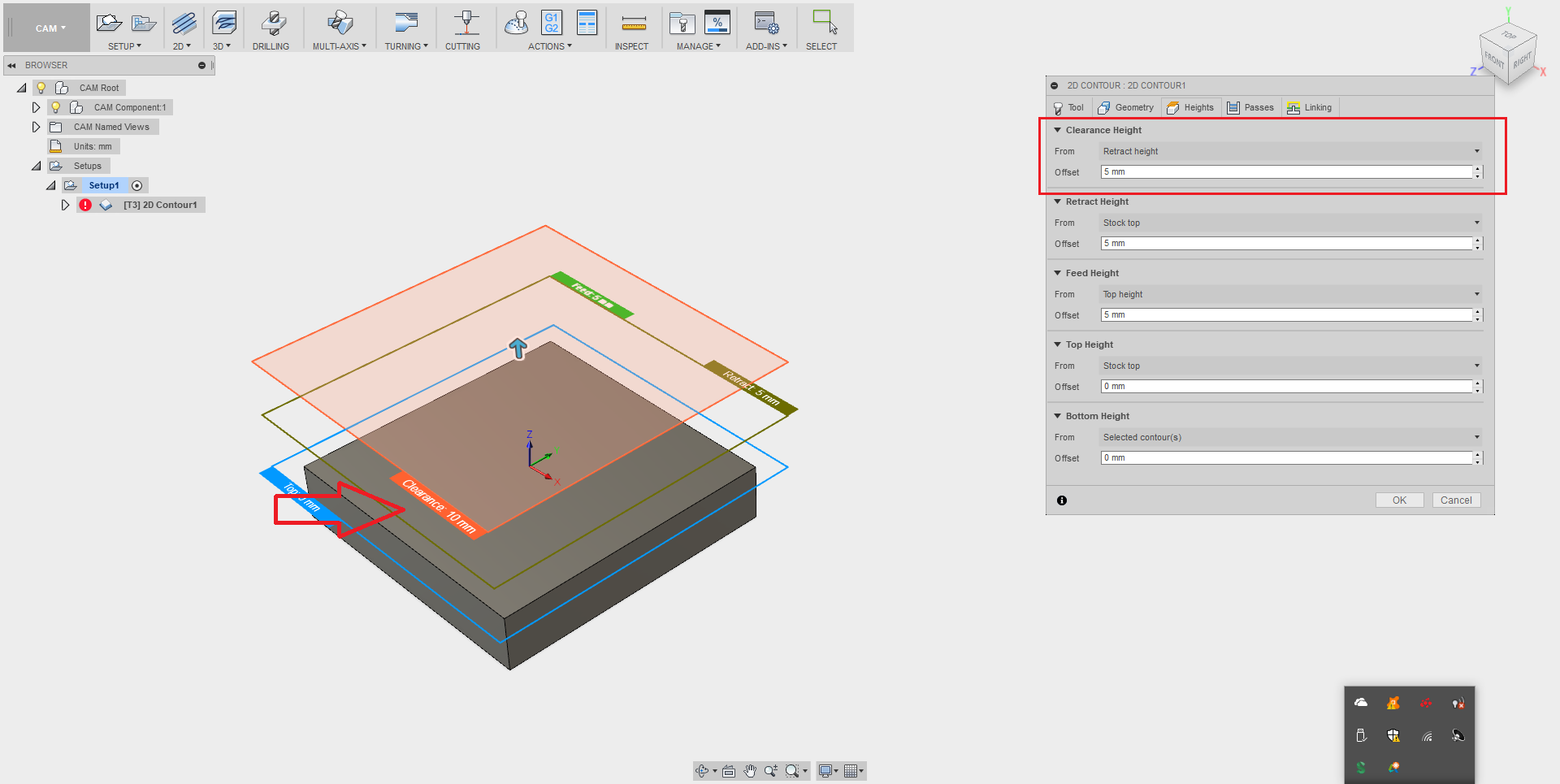Collapse the Retract Height section
The image size is (1560, 784).
pyautogui.click(x=1057, y=201)
